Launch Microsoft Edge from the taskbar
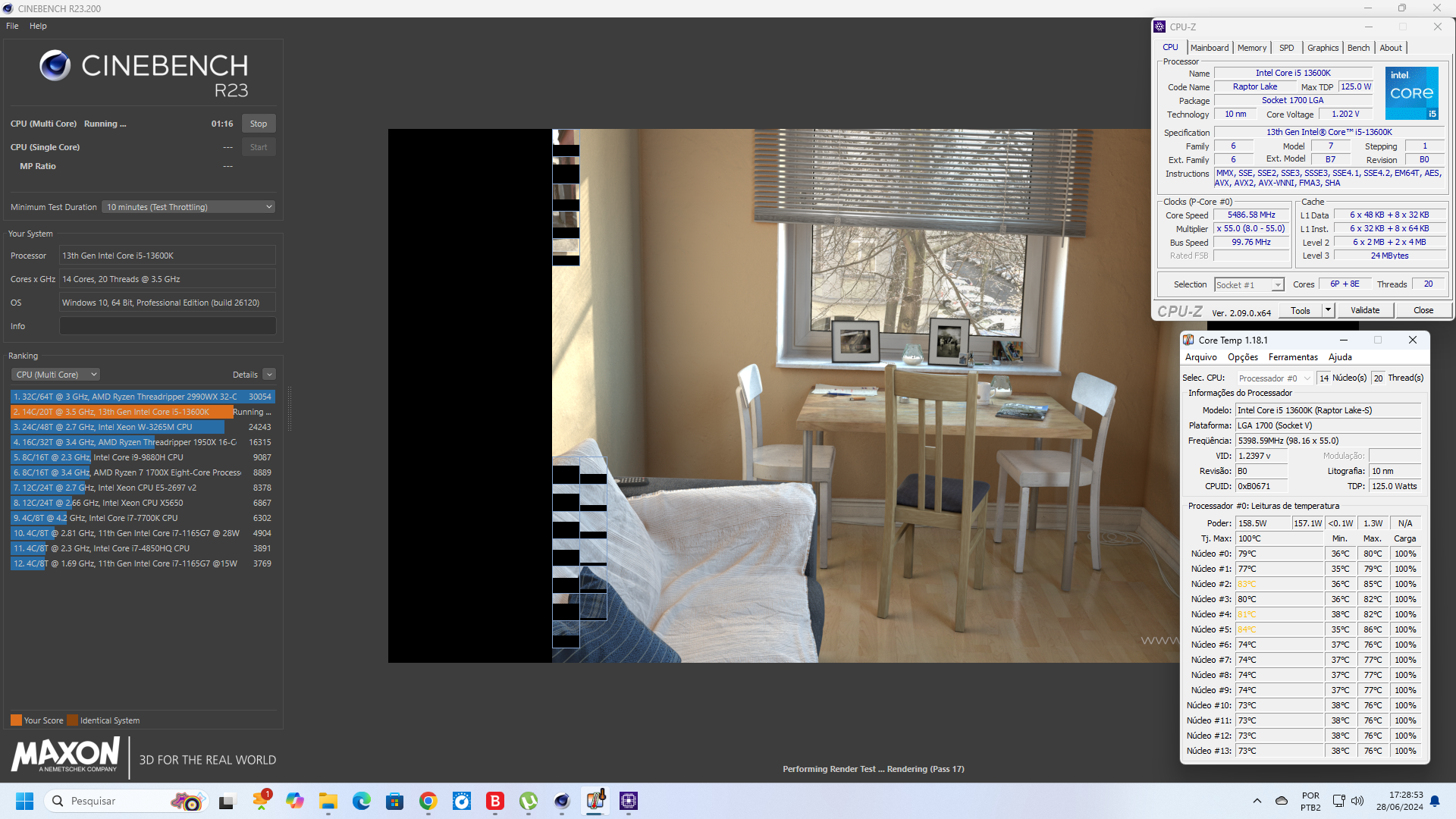 [x=362, y=801]
